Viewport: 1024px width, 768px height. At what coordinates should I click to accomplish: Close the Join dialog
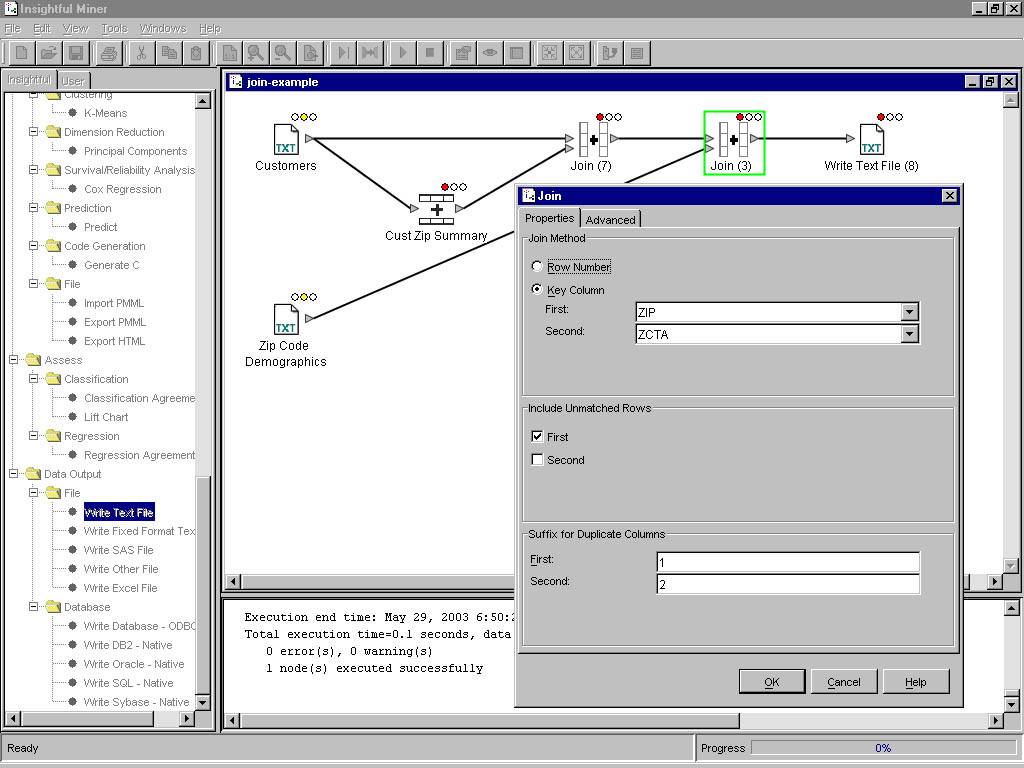(x=950, y=195)
